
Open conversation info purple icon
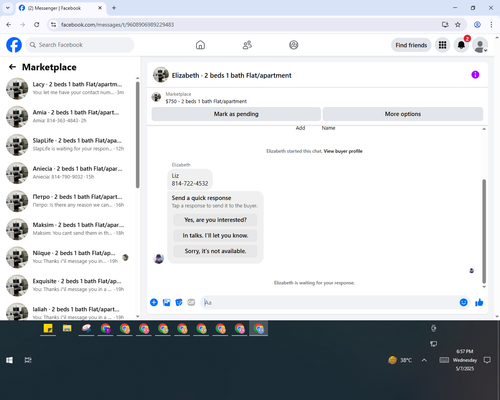tap(475, 75)
